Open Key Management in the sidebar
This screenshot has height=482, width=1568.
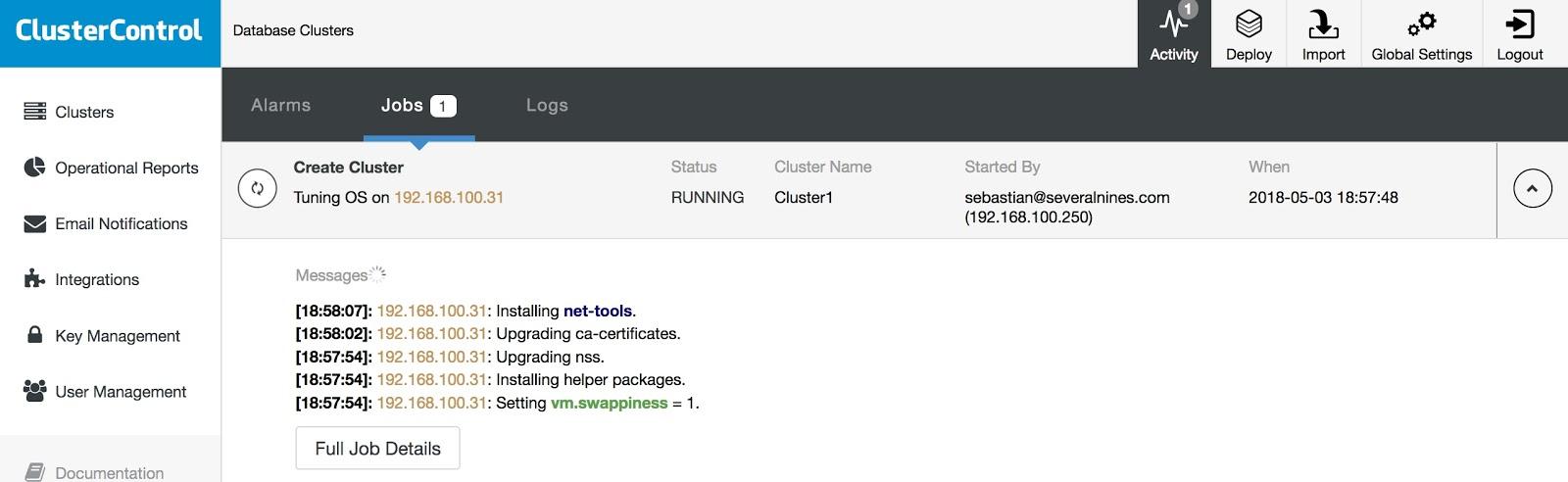pos(118,335)
